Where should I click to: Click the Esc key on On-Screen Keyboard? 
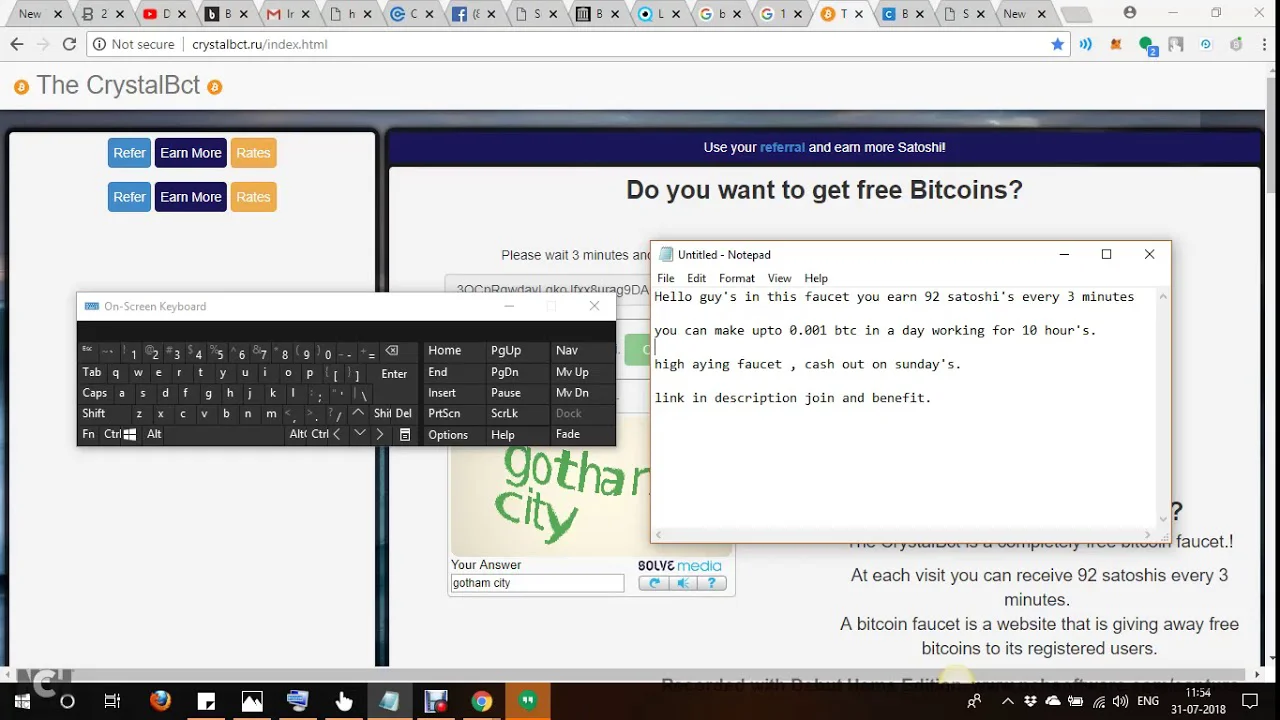point(89,351)
